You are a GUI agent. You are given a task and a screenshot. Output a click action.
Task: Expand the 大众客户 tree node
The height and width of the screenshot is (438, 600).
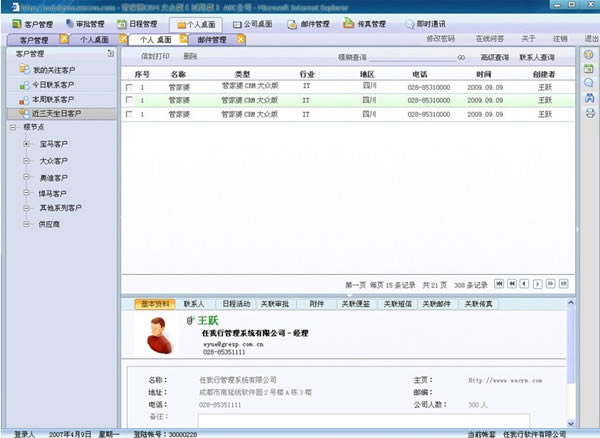[27, 160]
